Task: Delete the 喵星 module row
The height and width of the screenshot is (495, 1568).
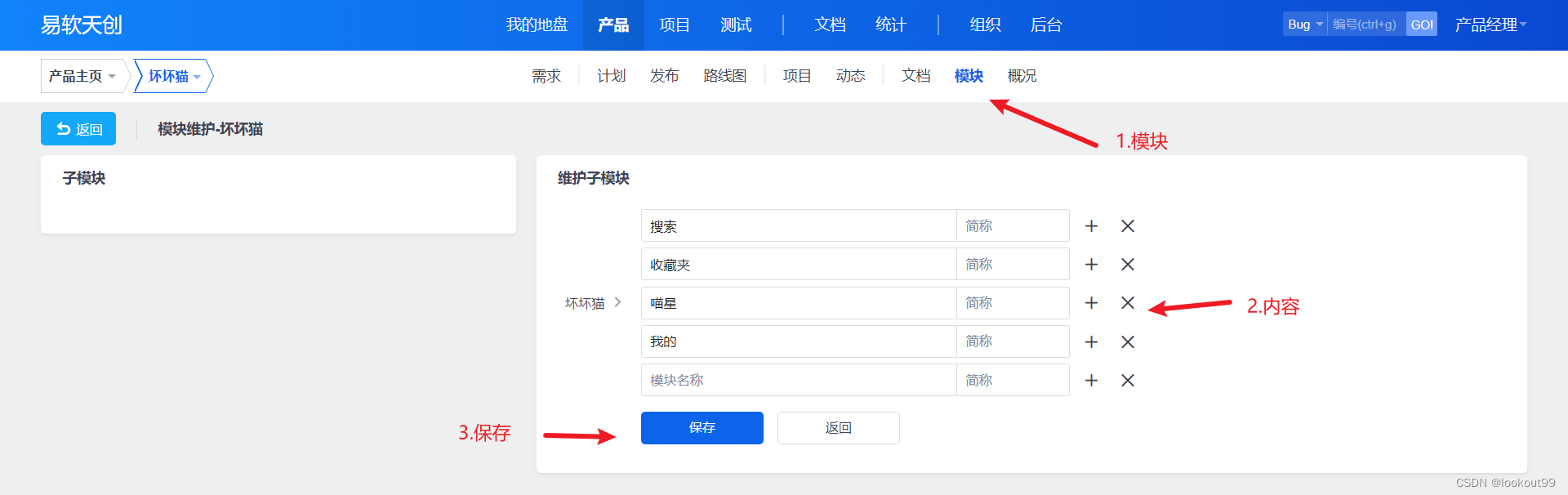Action: point(1128,303)
